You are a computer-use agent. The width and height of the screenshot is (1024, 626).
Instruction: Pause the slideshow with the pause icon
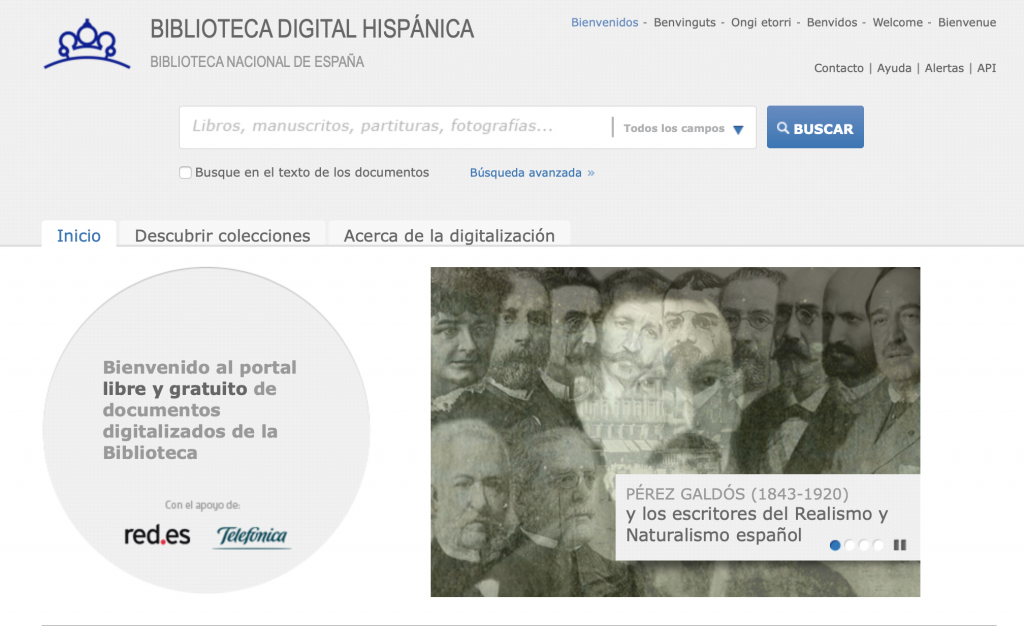tap(900, 544)
